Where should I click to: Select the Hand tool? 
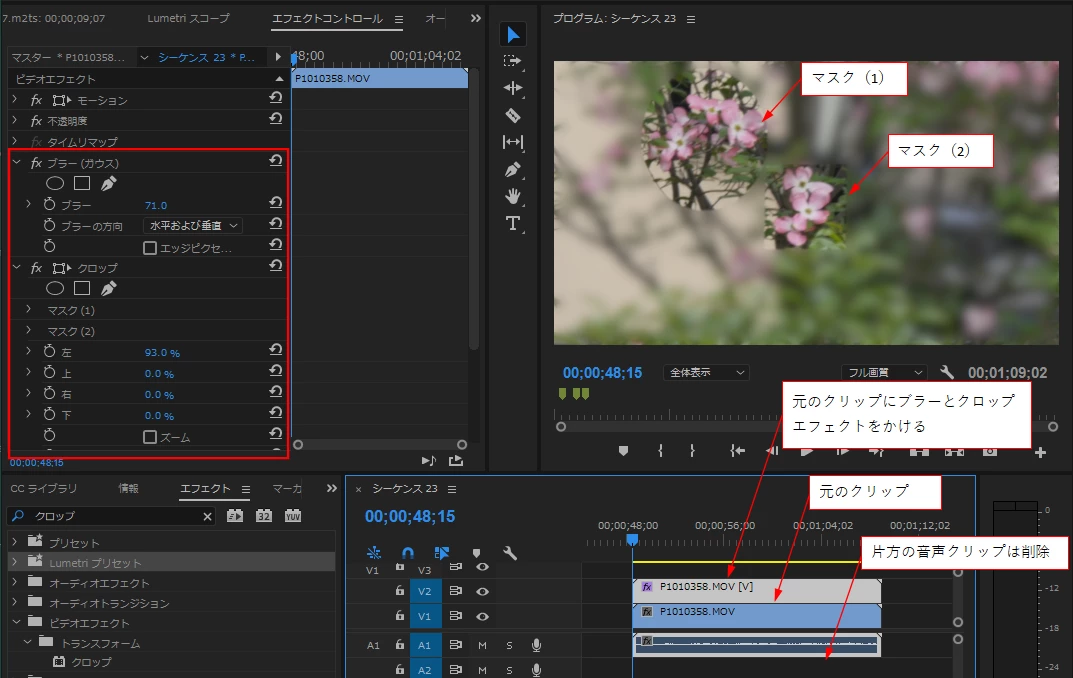tap(513, 196)
